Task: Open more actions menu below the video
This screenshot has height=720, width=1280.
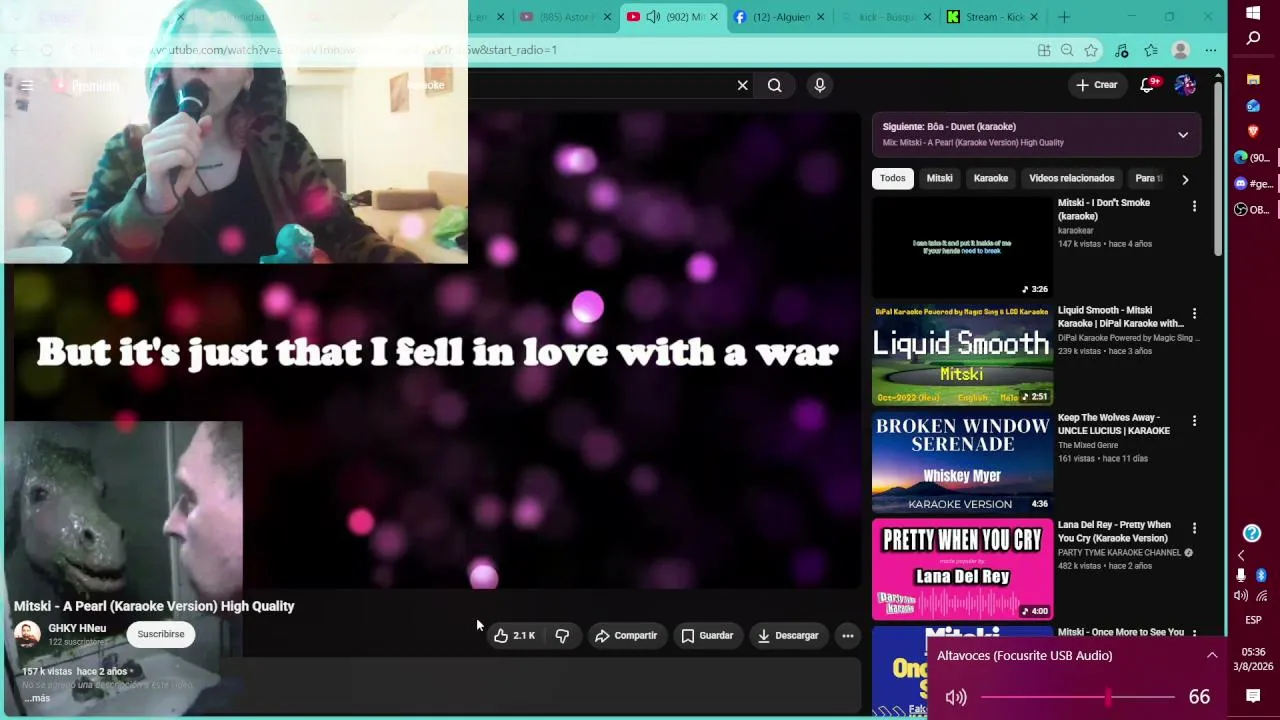Action: pyautogui.click(x=848, y=635)
